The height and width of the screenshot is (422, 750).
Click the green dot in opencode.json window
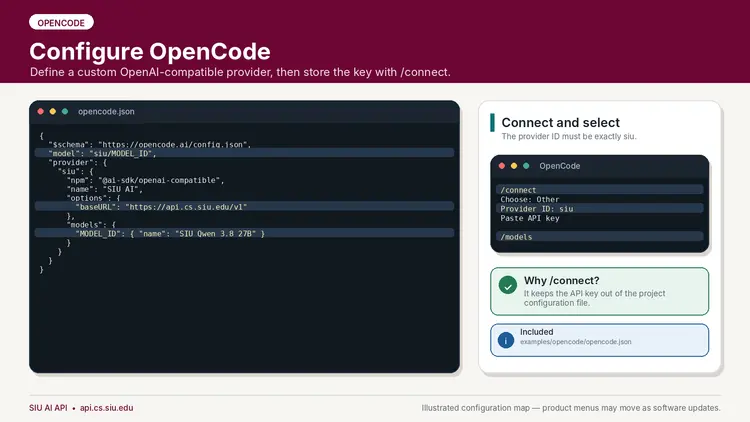65,111
